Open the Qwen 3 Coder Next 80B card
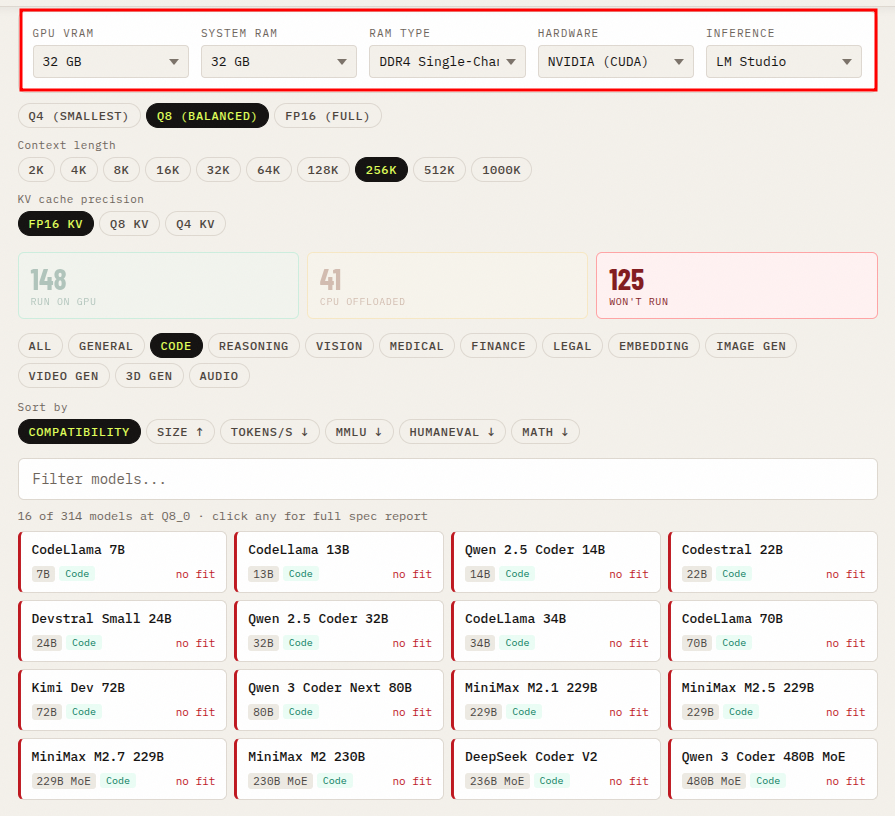The width and height of the screenshot is (895, 816). click(339, 700)
